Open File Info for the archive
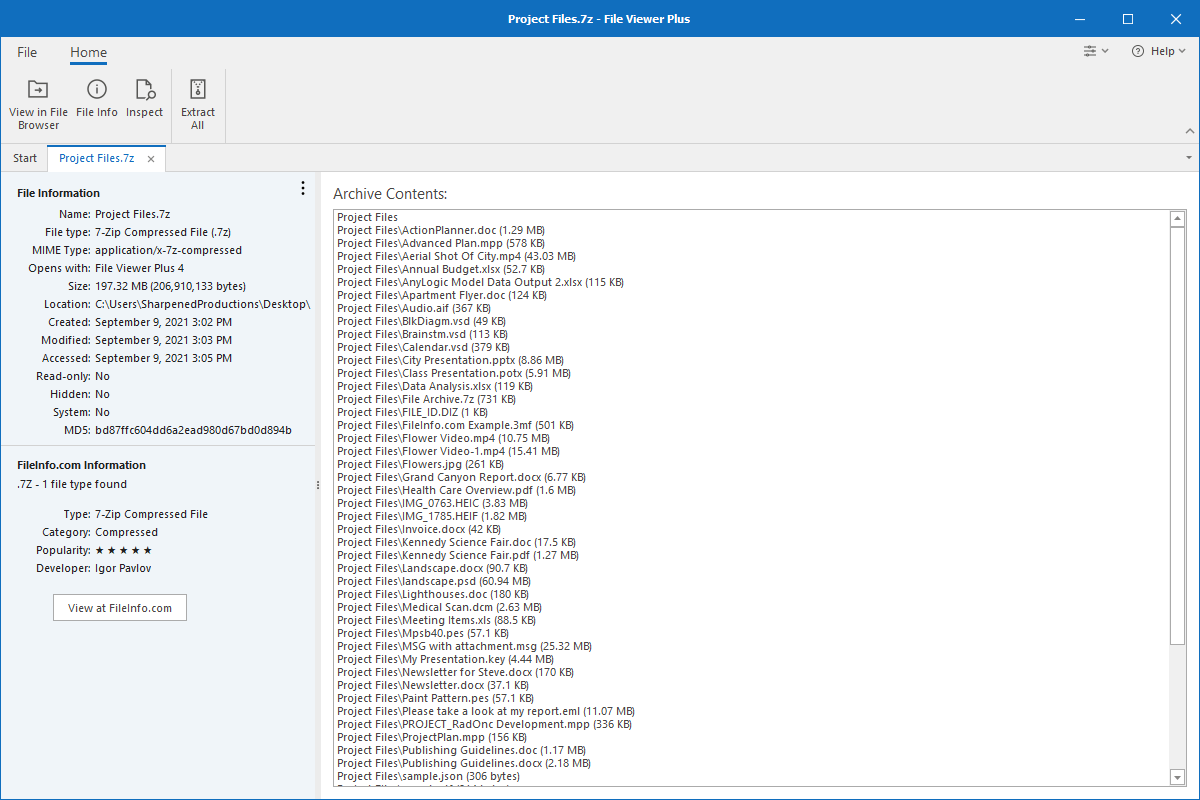The width and height of the screenshot is (1200, 800). coord(96,99)
